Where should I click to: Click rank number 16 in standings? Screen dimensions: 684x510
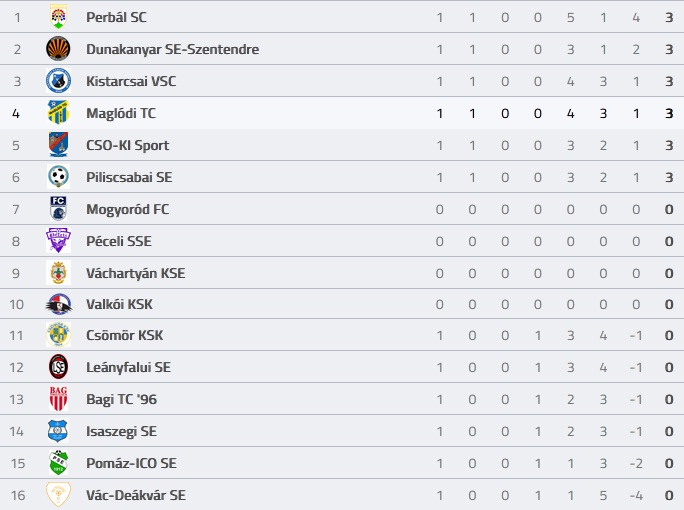pos(18,495)
